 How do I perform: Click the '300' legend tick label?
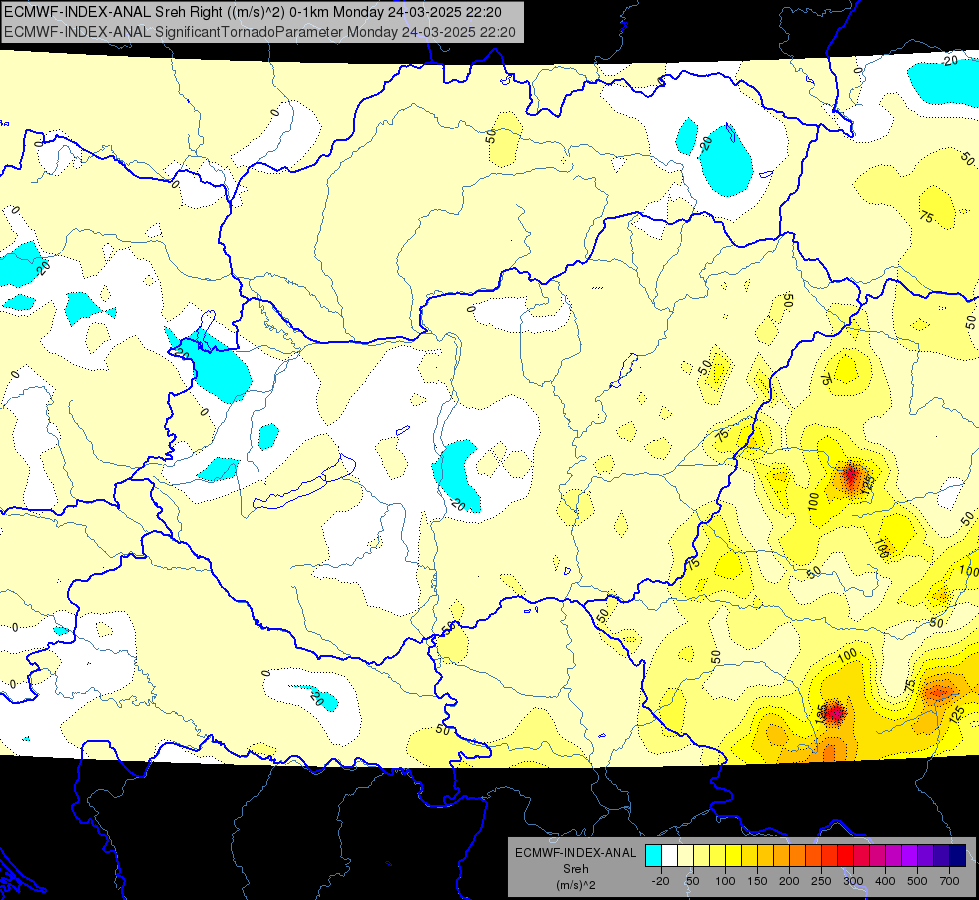(853, 881)
